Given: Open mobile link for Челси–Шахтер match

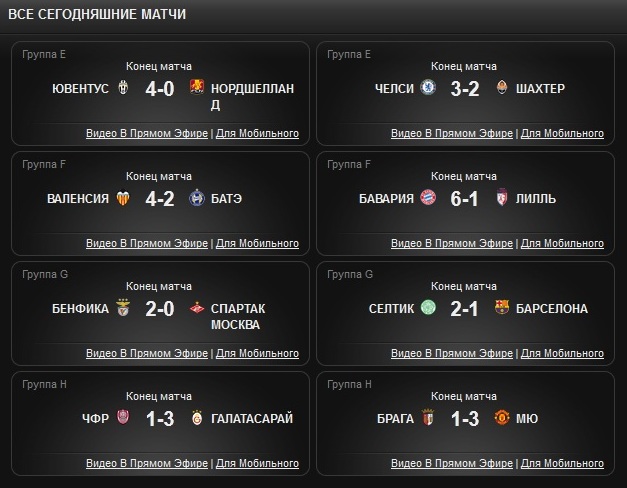Looking at the screenshot, I should coord(562,133).
